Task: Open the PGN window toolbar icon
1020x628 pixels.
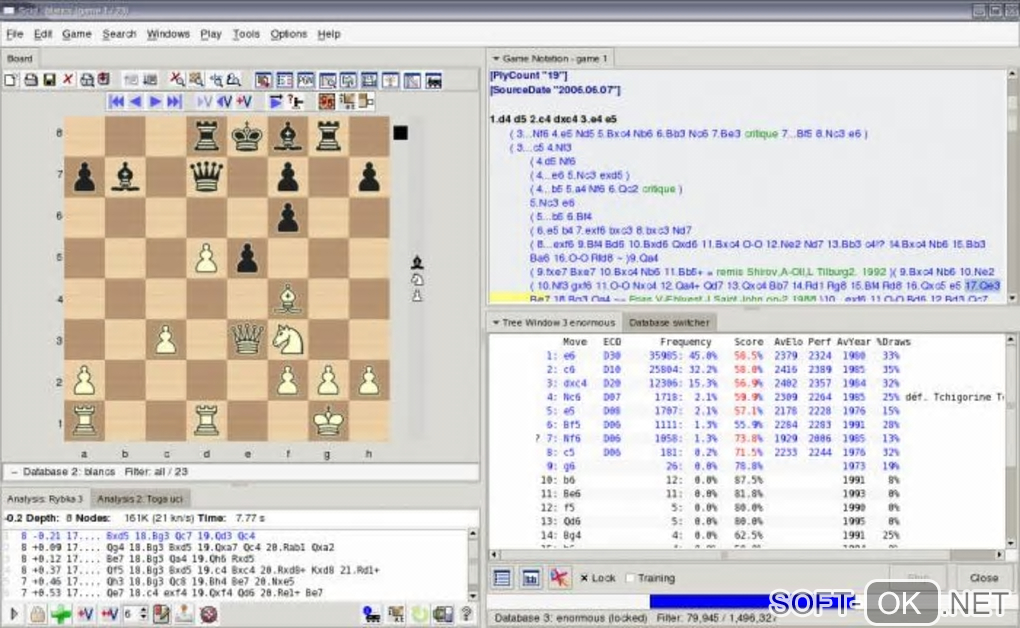Action: (x=306, y=80)
